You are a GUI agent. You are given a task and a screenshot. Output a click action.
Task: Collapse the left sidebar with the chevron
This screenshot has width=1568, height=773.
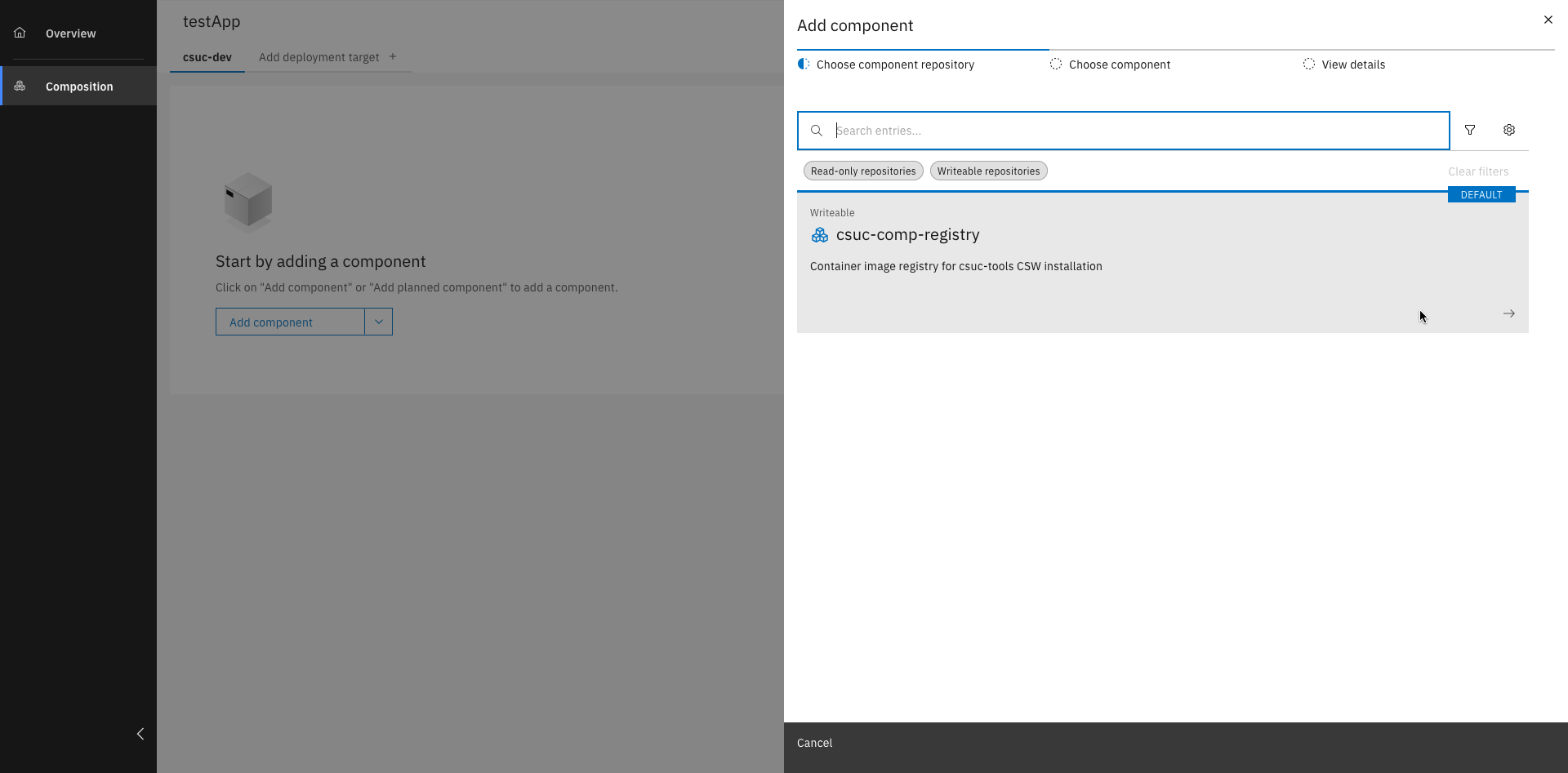point(140,733)
